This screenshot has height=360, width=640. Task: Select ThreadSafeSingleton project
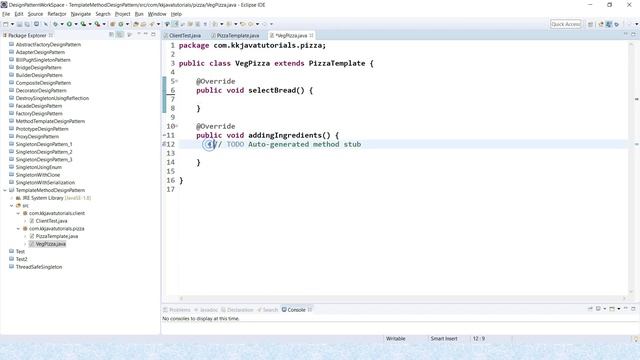click(x=39, y=267)
